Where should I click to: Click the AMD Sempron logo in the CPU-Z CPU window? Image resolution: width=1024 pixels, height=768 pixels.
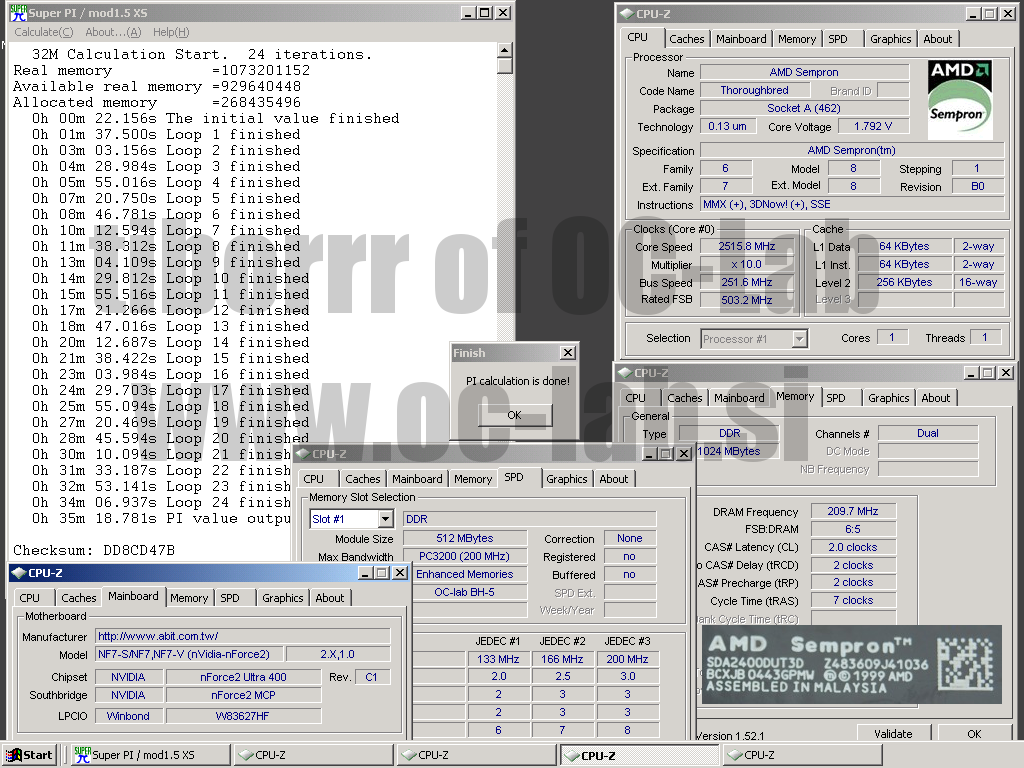(x=960, y=100)
